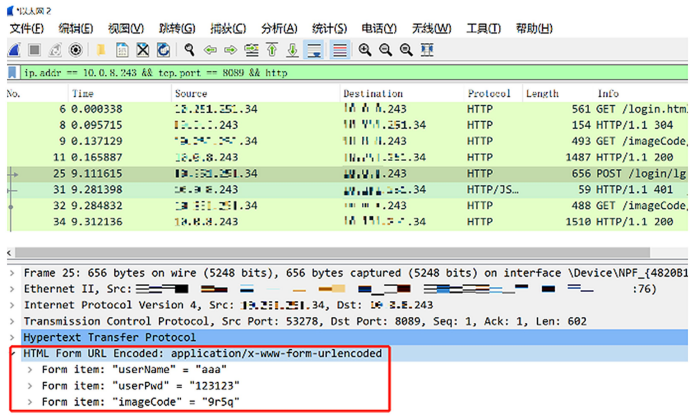Expand the userPwd form item
The width and height of the screenshot is (696, 417).
tap(30, 386)
